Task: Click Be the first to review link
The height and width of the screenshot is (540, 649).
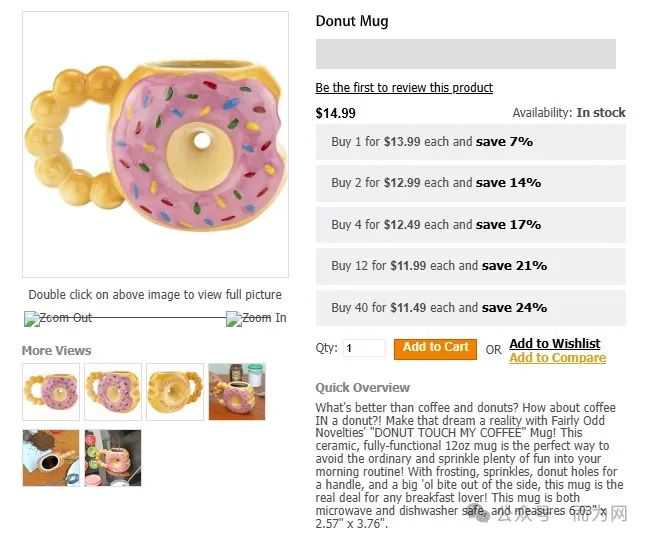Action: click(404, 88)
